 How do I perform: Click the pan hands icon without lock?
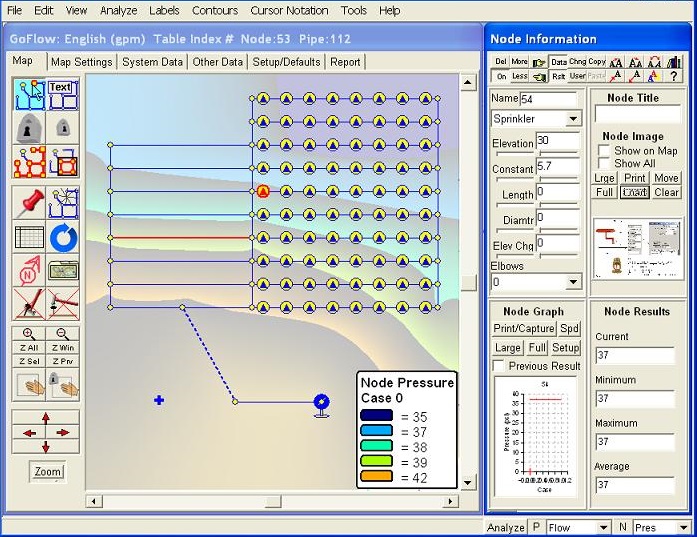click(29, 385)
